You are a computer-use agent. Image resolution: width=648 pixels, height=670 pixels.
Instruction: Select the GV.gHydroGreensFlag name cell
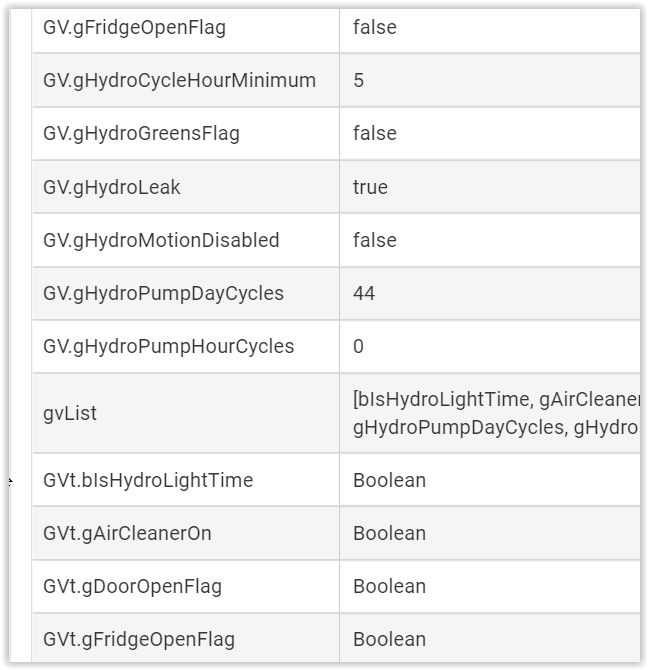click(186, 134)
